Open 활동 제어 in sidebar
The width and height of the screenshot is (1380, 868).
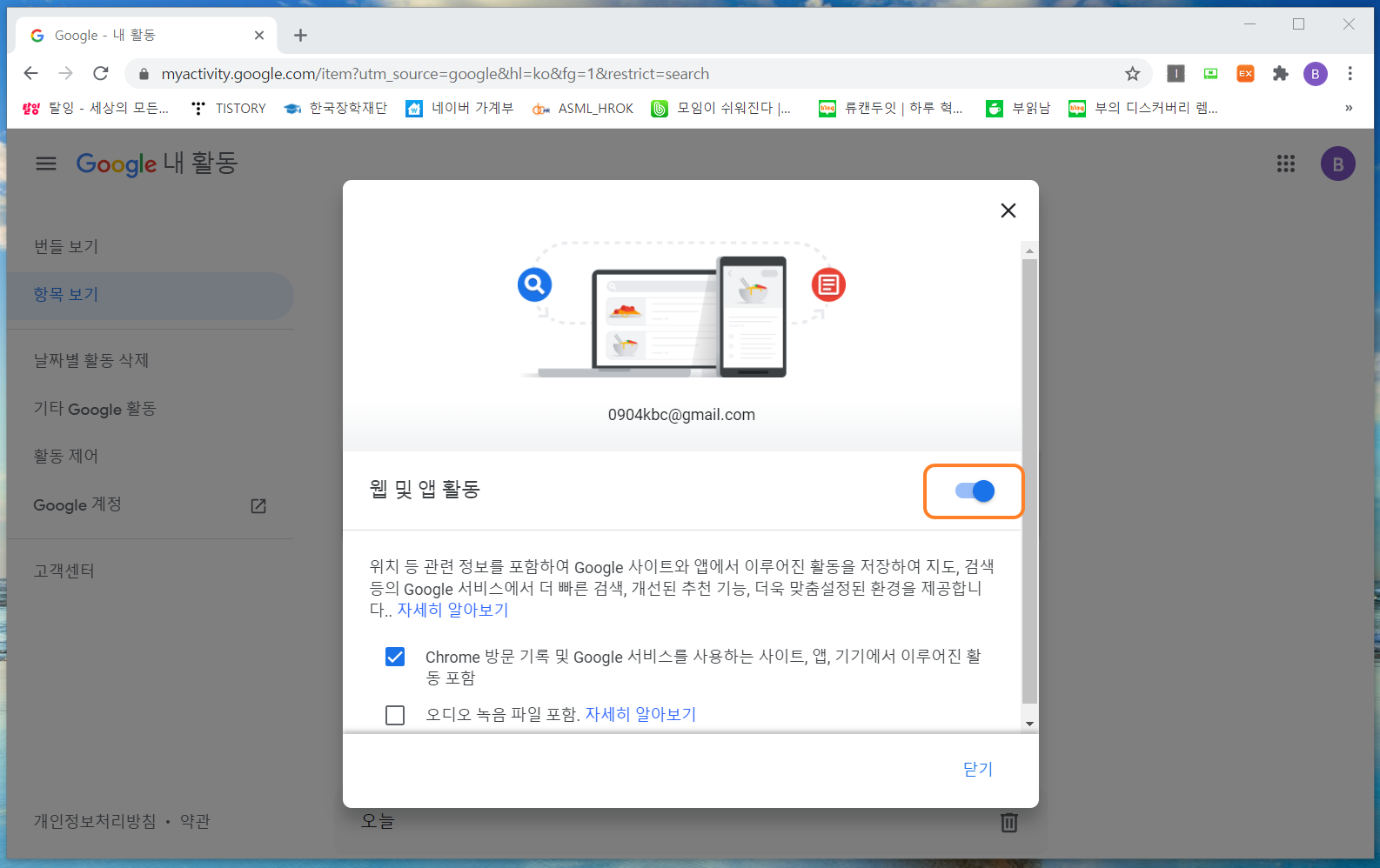(x=66, y=457)
